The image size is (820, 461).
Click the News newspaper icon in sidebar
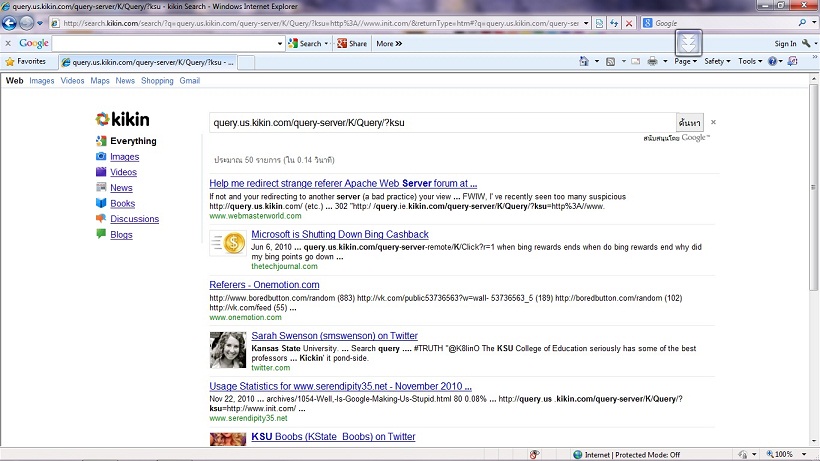tap(101, 187)
